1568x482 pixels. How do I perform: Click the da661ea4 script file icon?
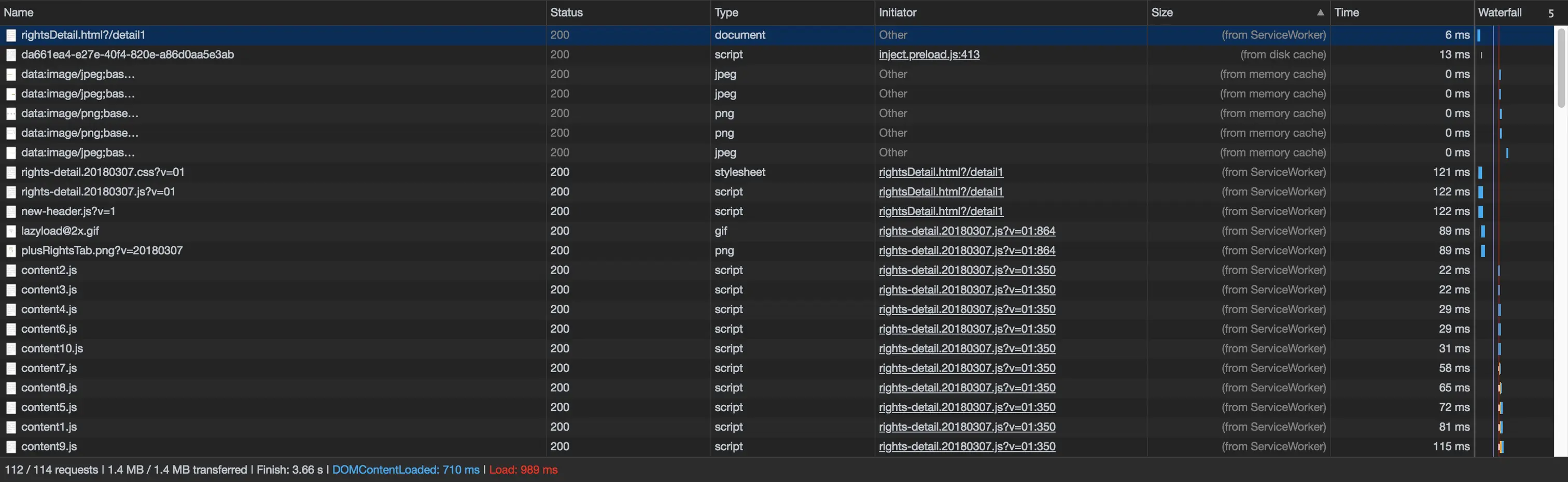point(11,55)
